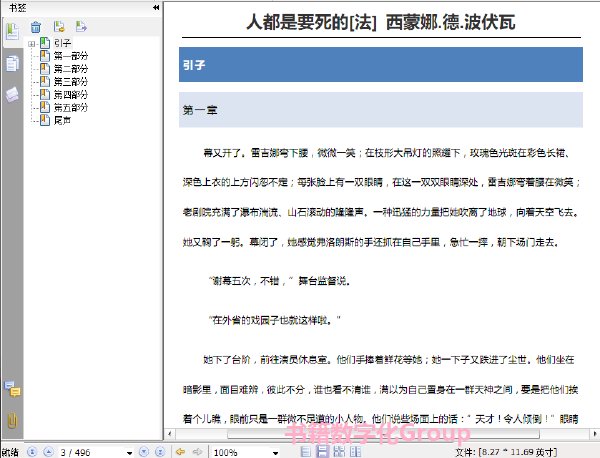Select the 引子 bookmark

[x=62, y=43]
